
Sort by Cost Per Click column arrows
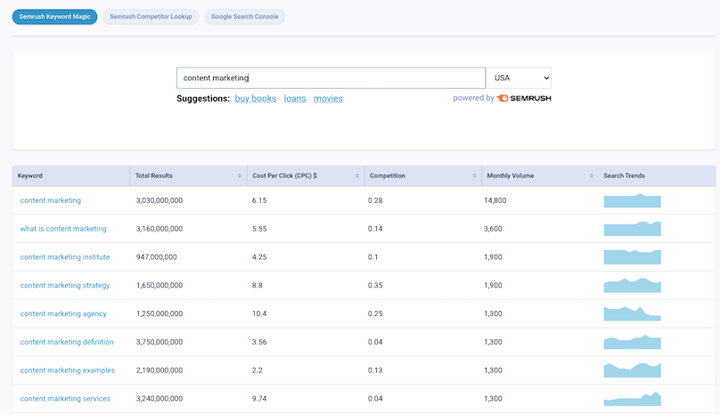[x=357, y=176]
